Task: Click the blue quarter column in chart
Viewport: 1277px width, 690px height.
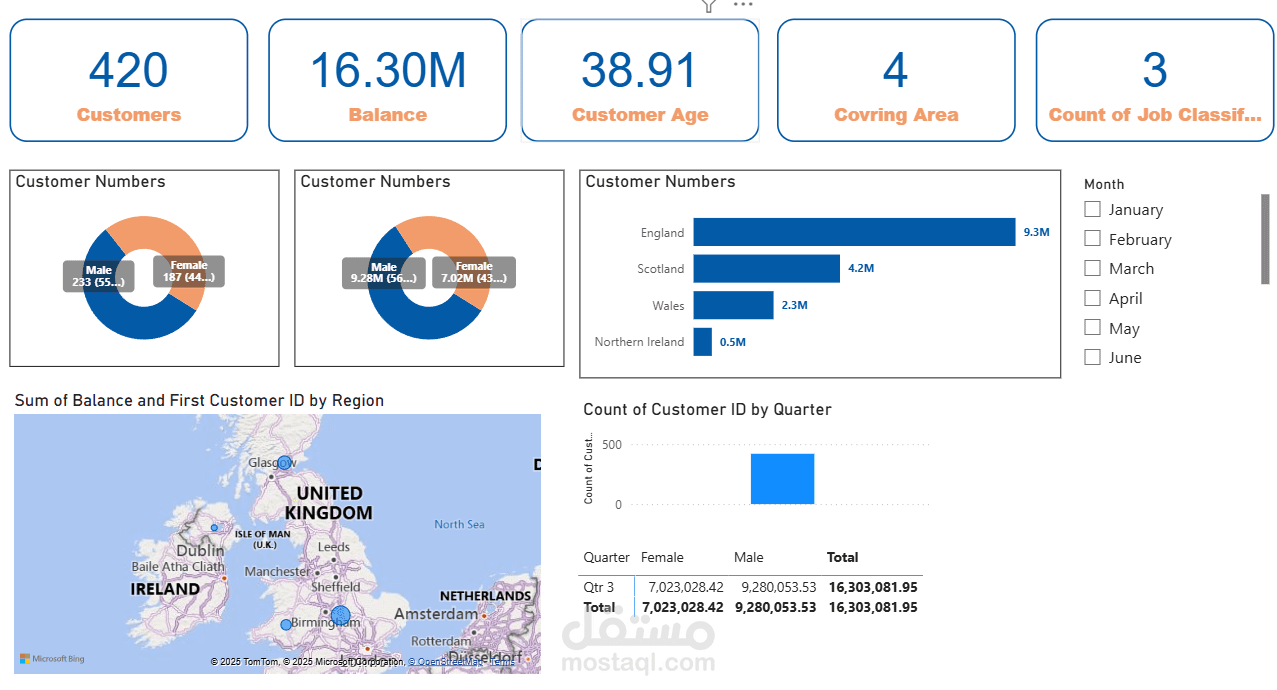Action: [x=783, y=479]
